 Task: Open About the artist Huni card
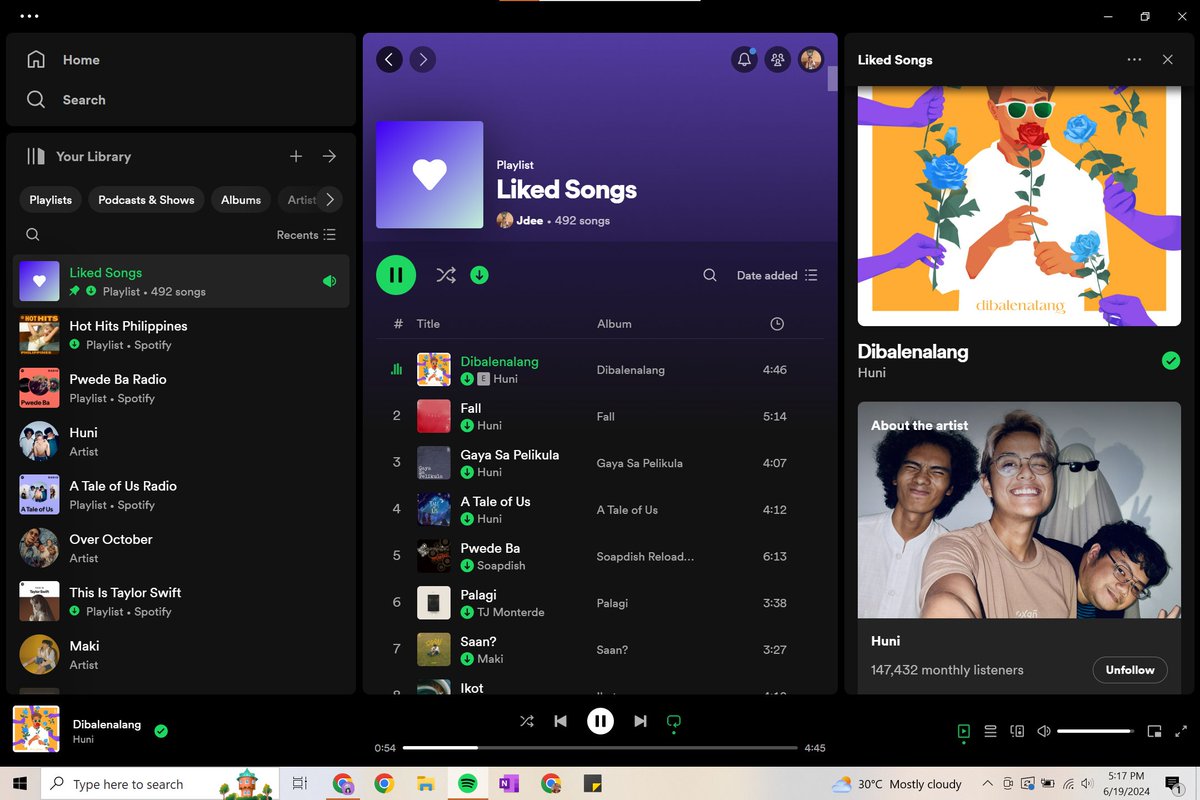(1019, 548)
